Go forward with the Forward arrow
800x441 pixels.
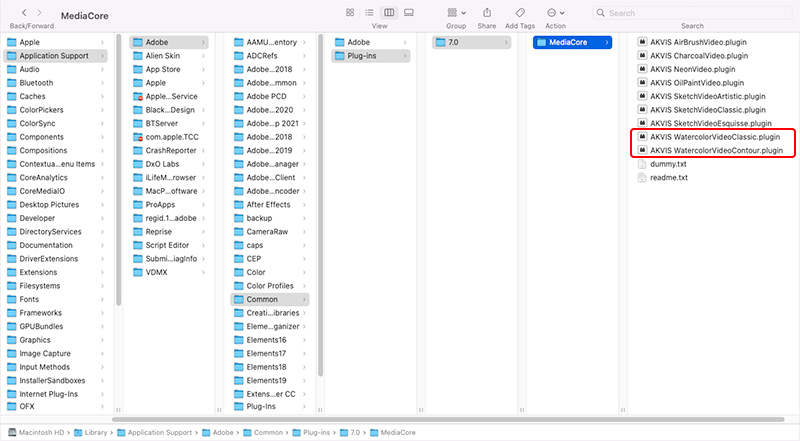39,13
